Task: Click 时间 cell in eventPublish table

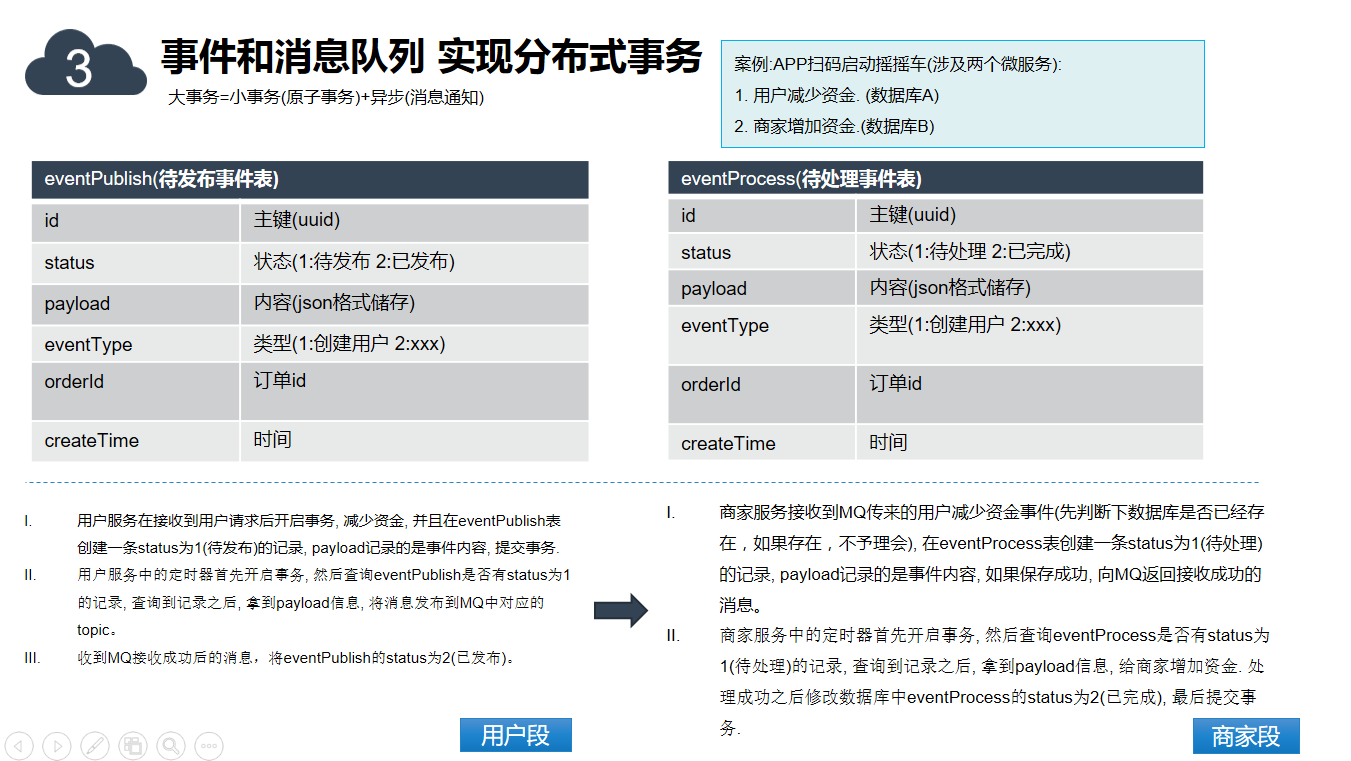Action: [415, 441]
